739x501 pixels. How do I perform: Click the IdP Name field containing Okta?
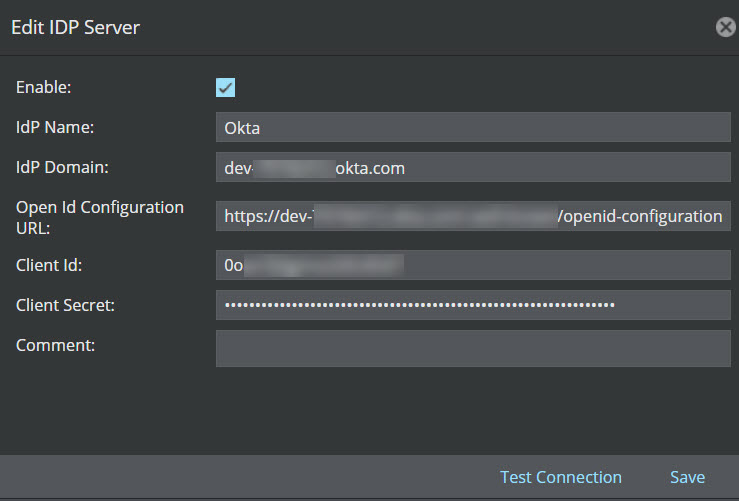473,127
